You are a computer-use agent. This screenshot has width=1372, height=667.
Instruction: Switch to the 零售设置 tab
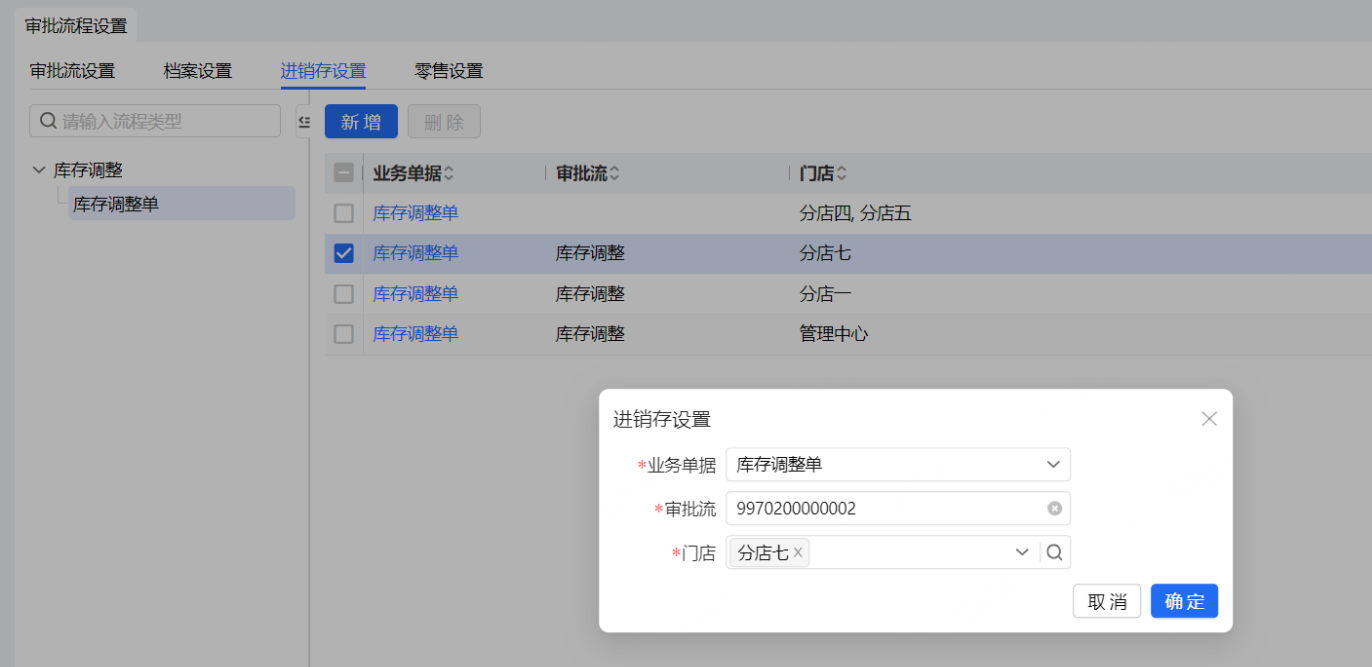[449, 71]
